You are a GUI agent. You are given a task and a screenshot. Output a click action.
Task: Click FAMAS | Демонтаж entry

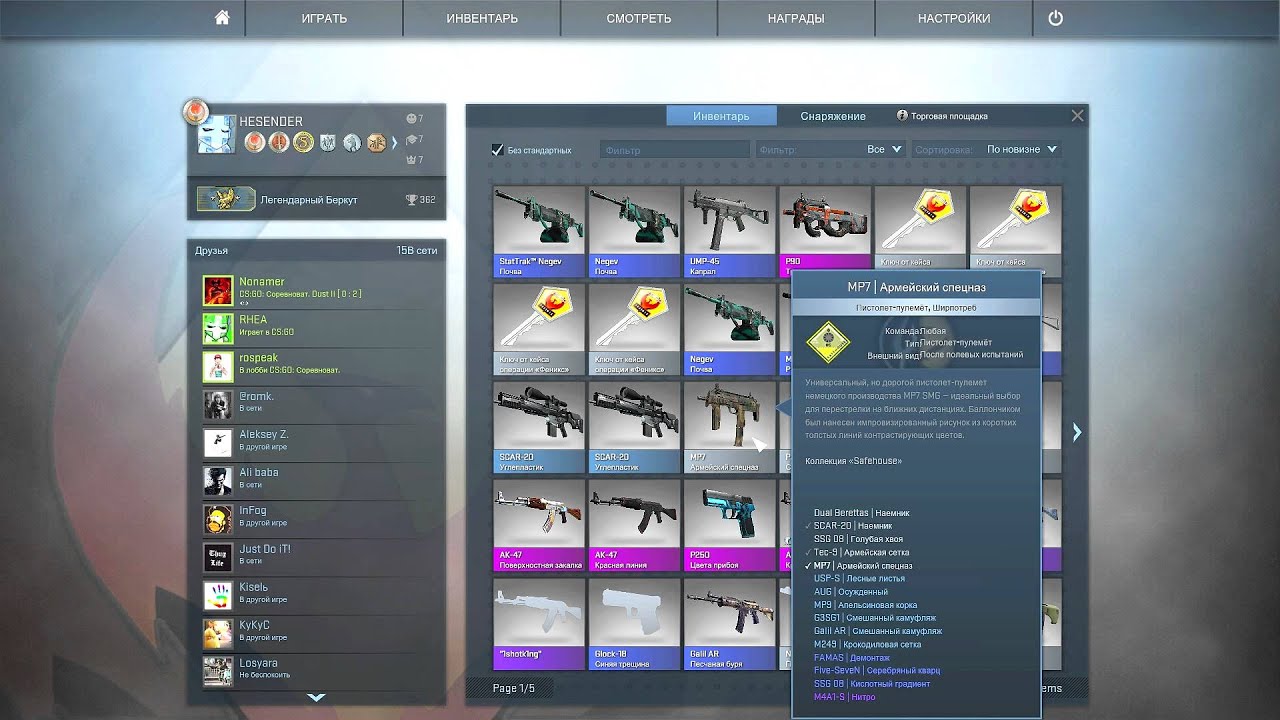click(x=852, y=657)
